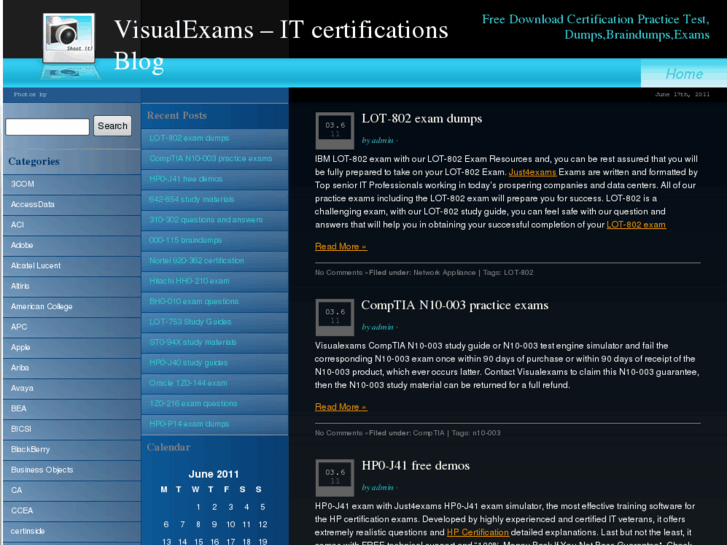The width and height of the screenshot is (727, 545).
Task: Click Read More under CompTIA N10-003 post
Action: coord(341,407)
